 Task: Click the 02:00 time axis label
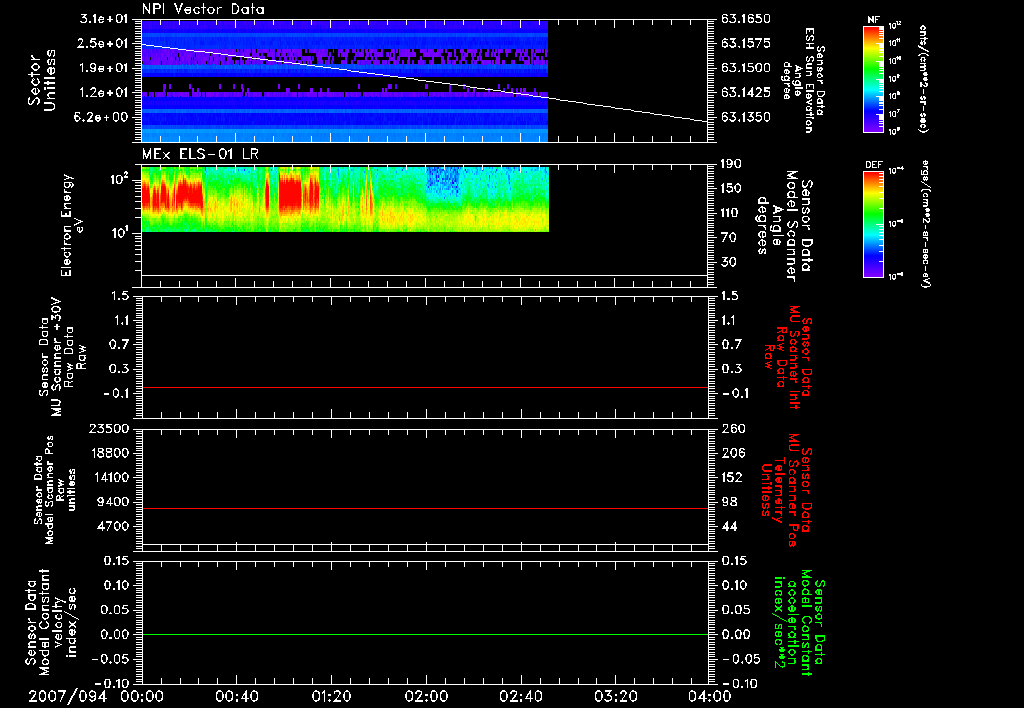[x=426, y=696]
